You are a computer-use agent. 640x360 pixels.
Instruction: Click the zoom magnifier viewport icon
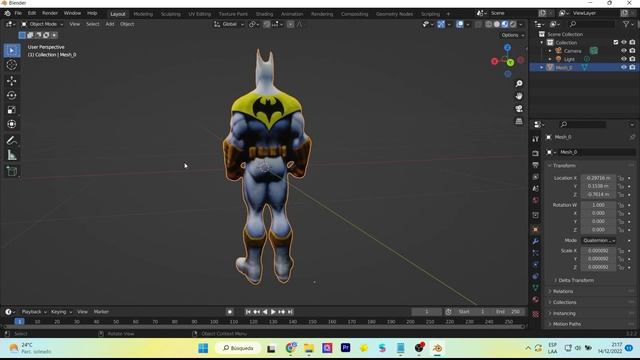click(x=519, y=84)
